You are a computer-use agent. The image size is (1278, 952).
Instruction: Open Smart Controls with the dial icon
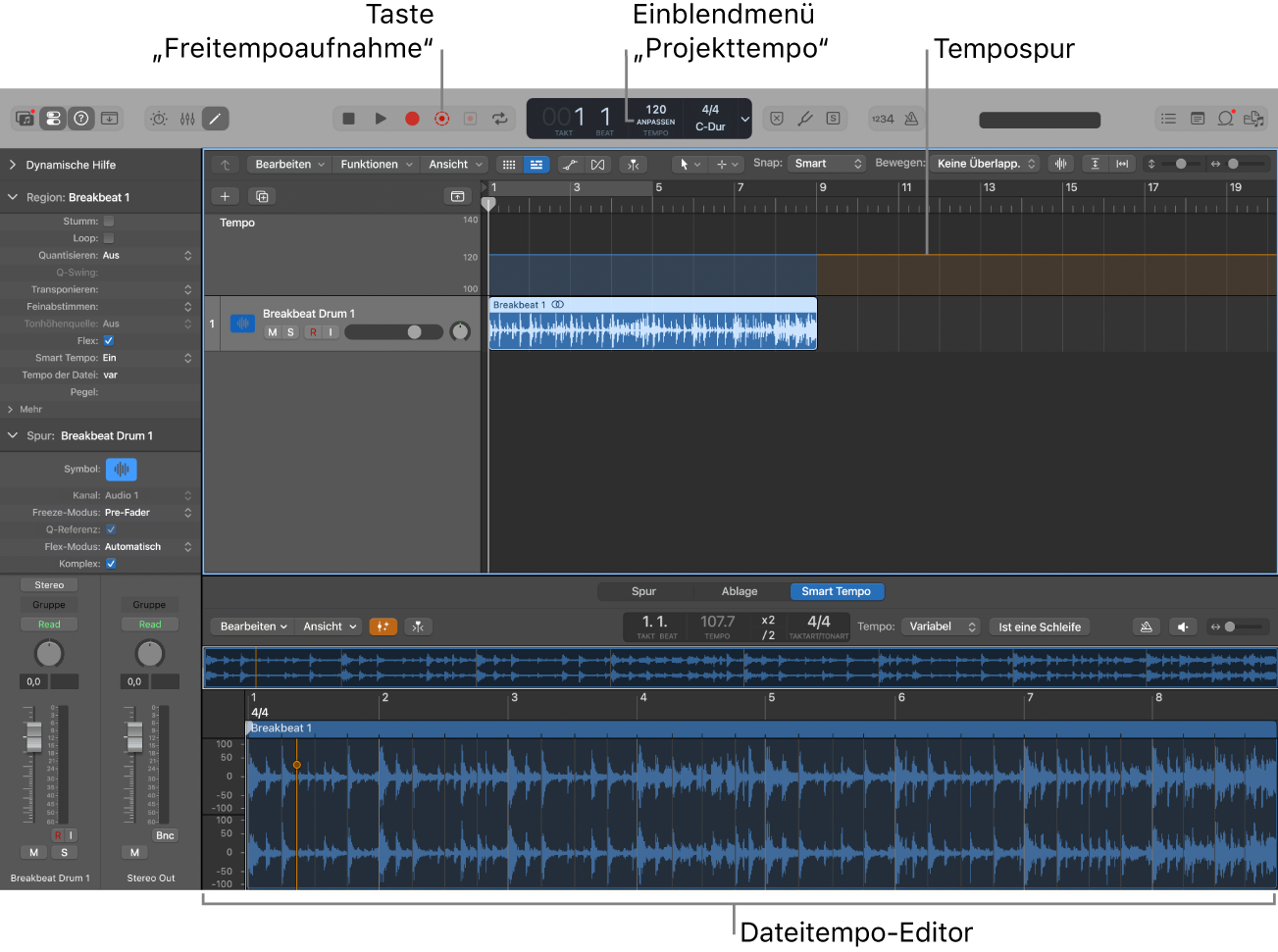pyautogui.click(x=159, y=119)
